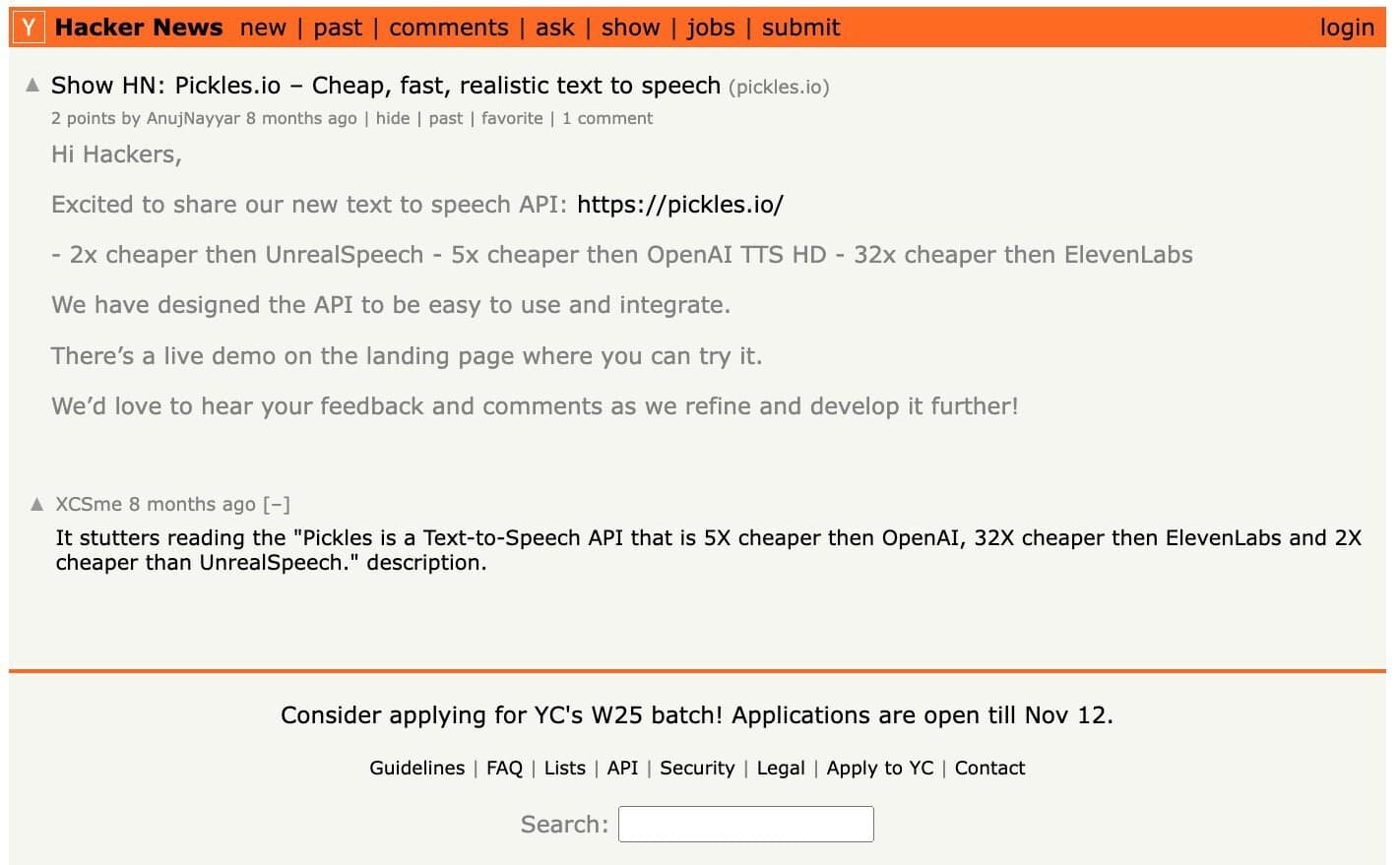1400x865 pixels.
Task: Click the login link
Action: pyautogui.click(x=1346, y=28)
